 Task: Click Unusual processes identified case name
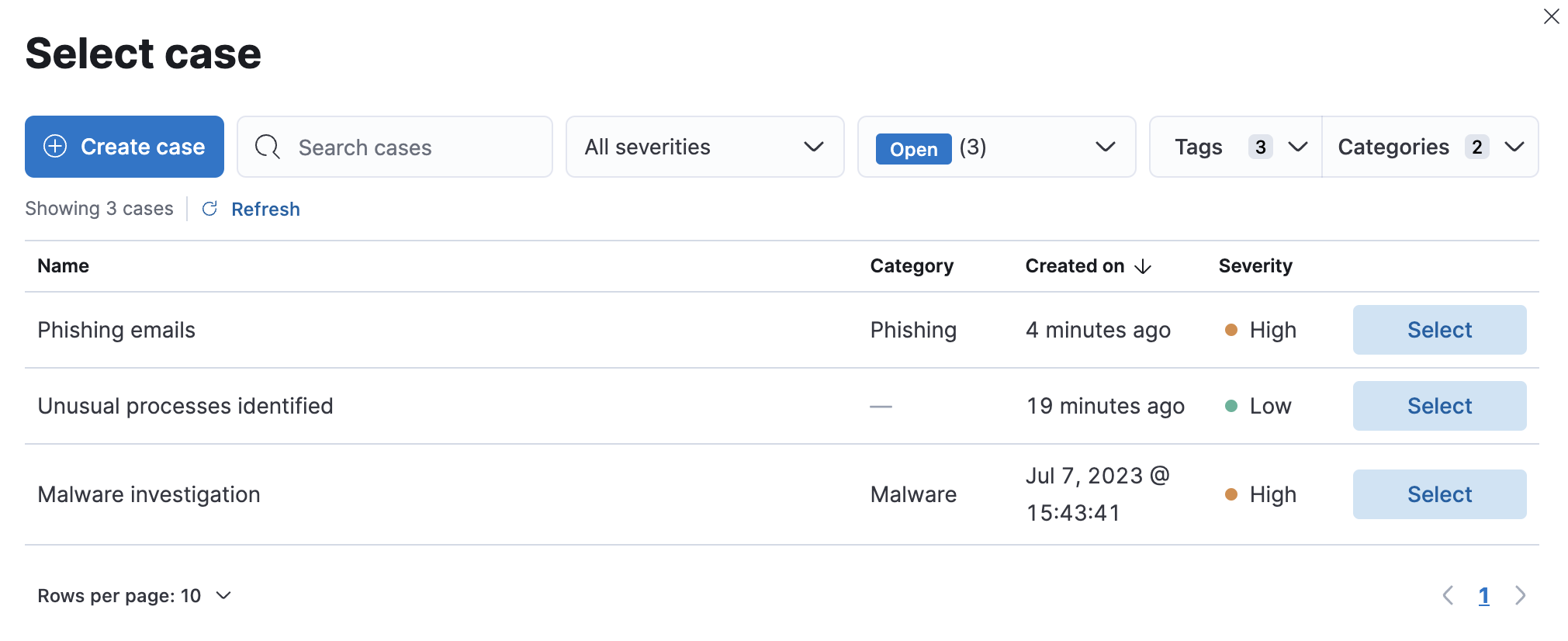click(x=185, y=406)
